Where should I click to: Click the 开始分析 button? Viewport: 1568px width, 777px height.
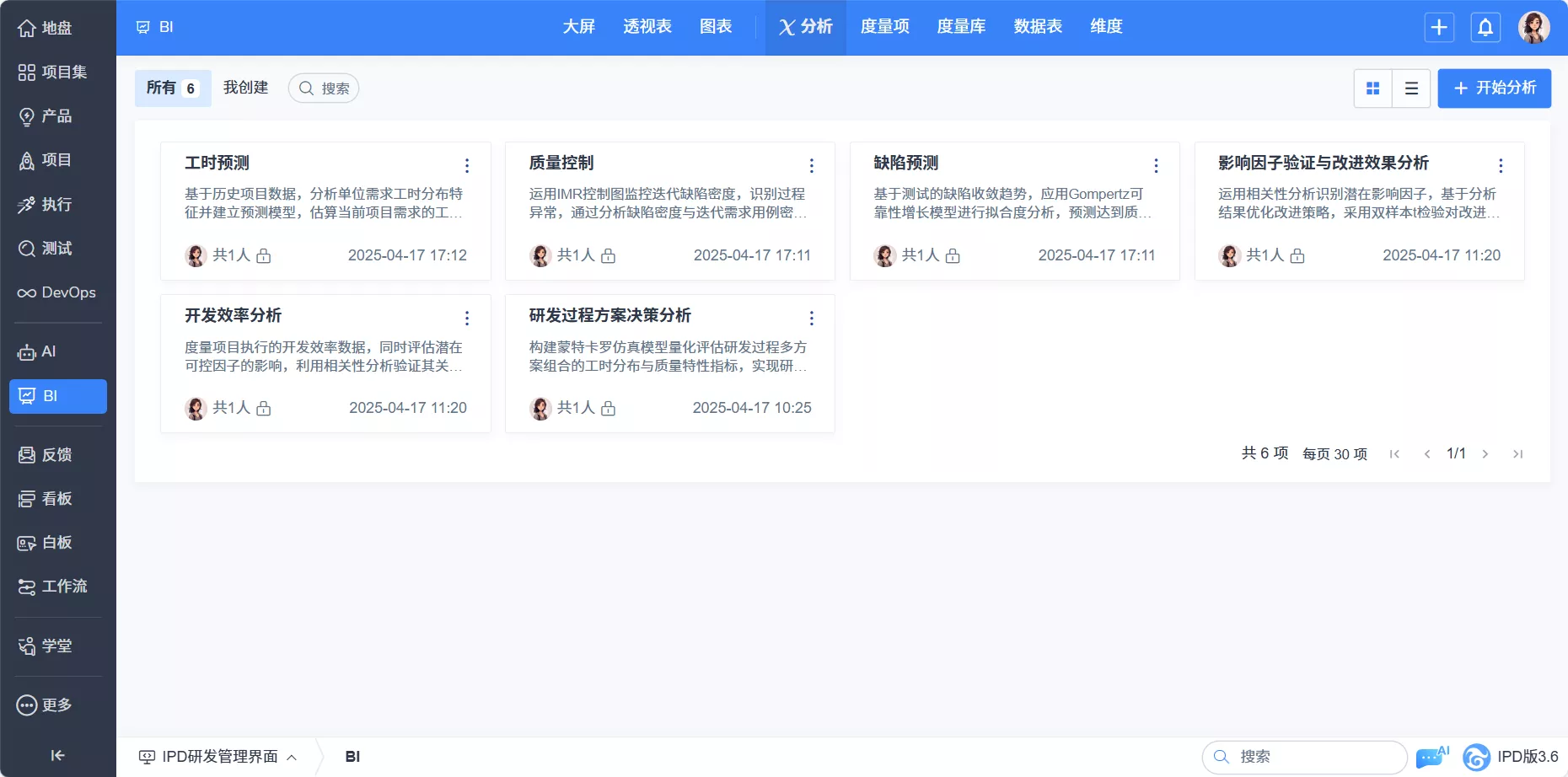1494,88
